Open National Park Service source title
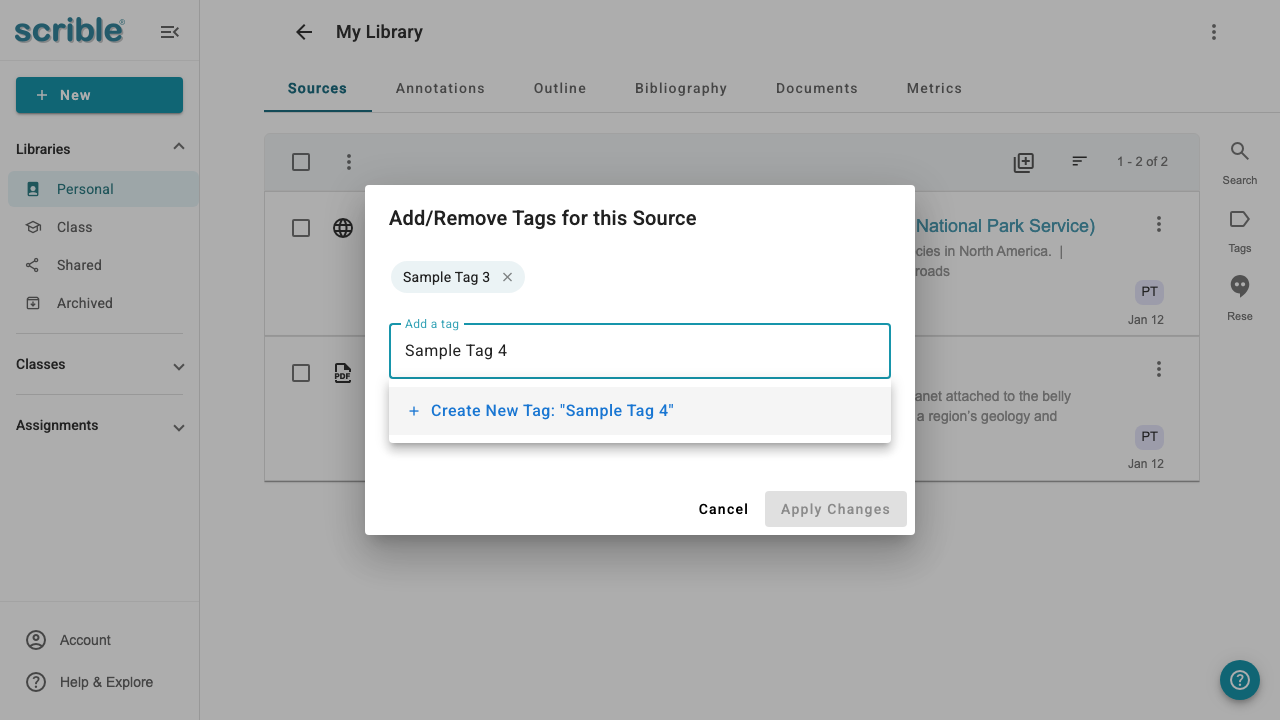This screenshot has width=1280, height=720. point(1005,226)
